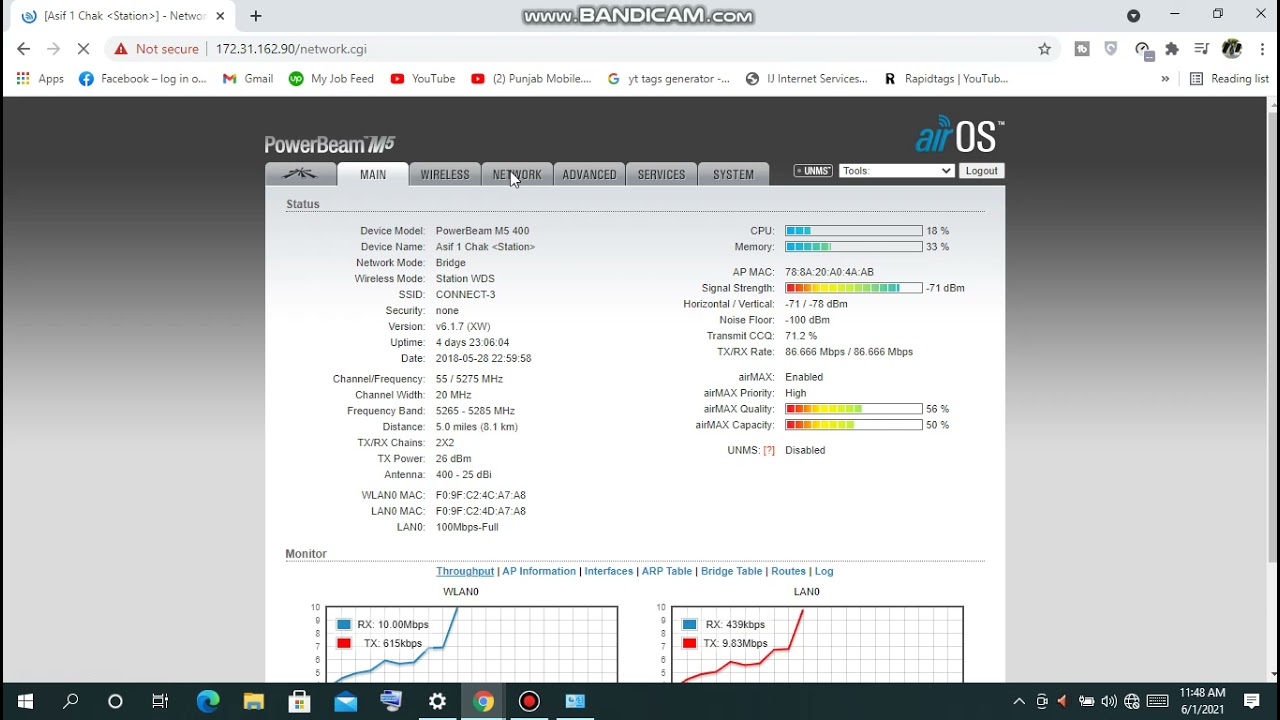1280x720 pixels.
Task: Open the Log monitor link
Action: [x=824, y=571]
